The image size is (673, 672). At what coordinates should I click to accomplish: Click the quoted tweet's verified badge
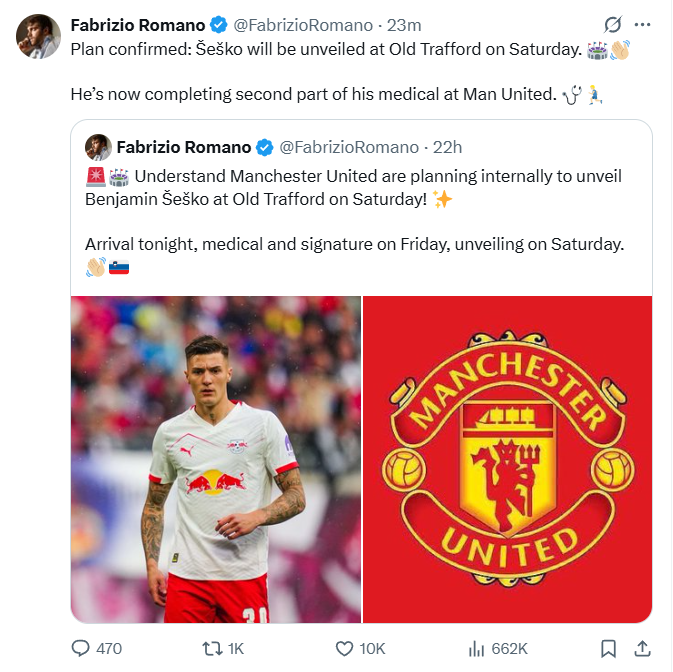click(265, 147)
